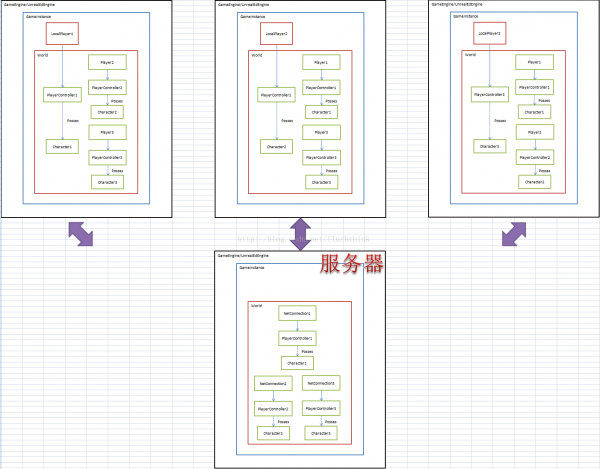Click the GameInstance label in server diagram
Viewport: 600px width, 469px height.
[252, 268]
